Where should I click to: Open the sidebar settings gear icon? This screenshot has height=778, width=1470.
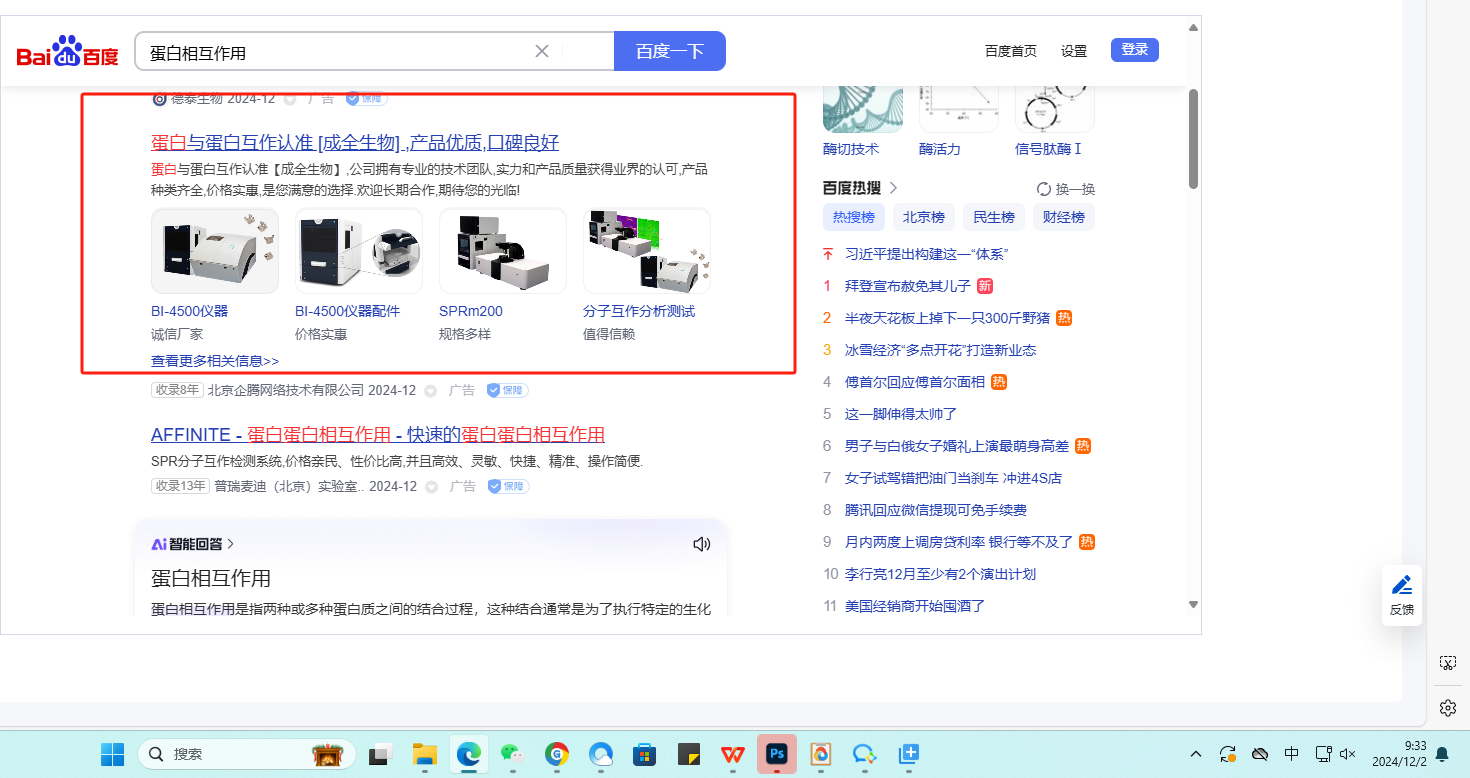coord(1447,708)
